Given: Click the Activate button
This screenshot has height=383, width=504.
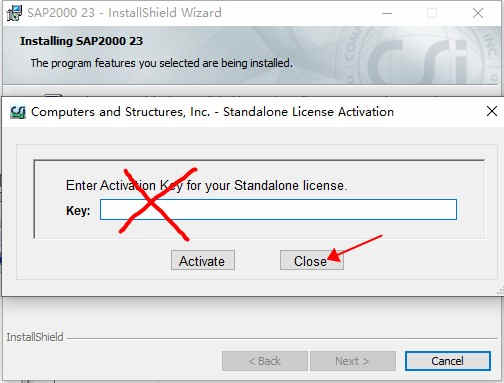Looking at the screenshot, I should point(203,260).
